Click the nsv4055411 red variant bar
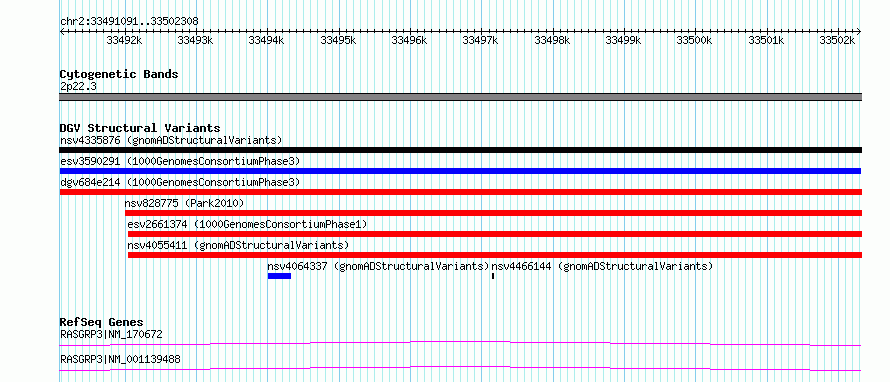 pyautogui.click(x=495, y=255)
